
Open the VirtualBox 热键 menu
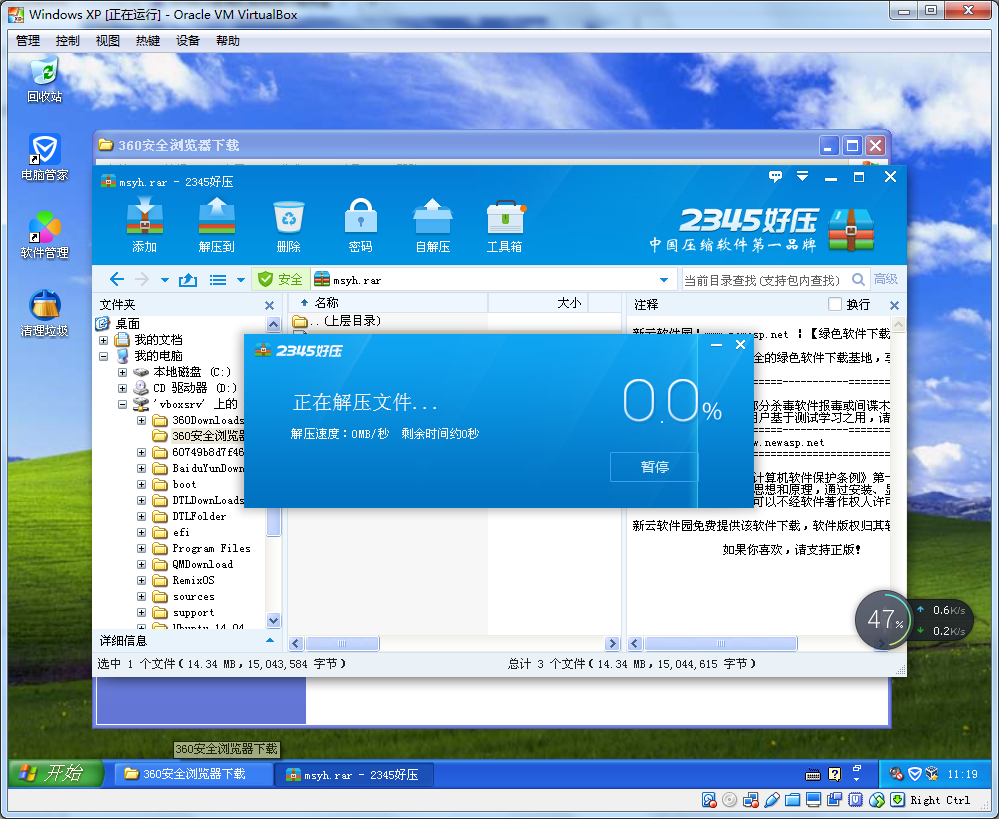click(148, 41)
